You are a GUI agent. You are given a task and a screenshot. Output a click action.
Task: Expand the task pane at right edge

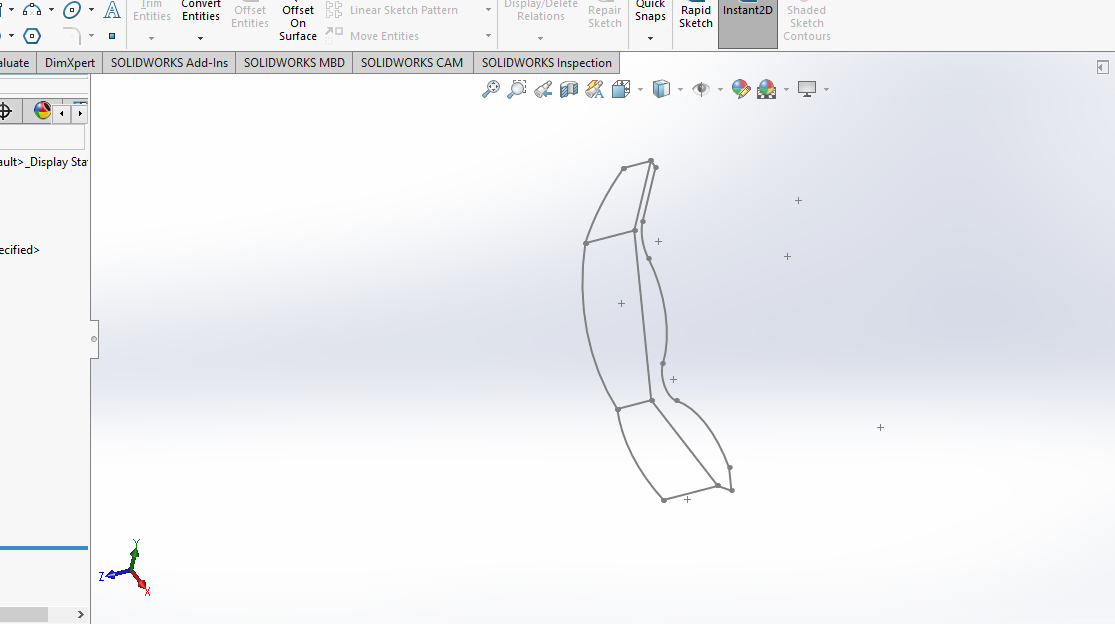pos(1102,67)
